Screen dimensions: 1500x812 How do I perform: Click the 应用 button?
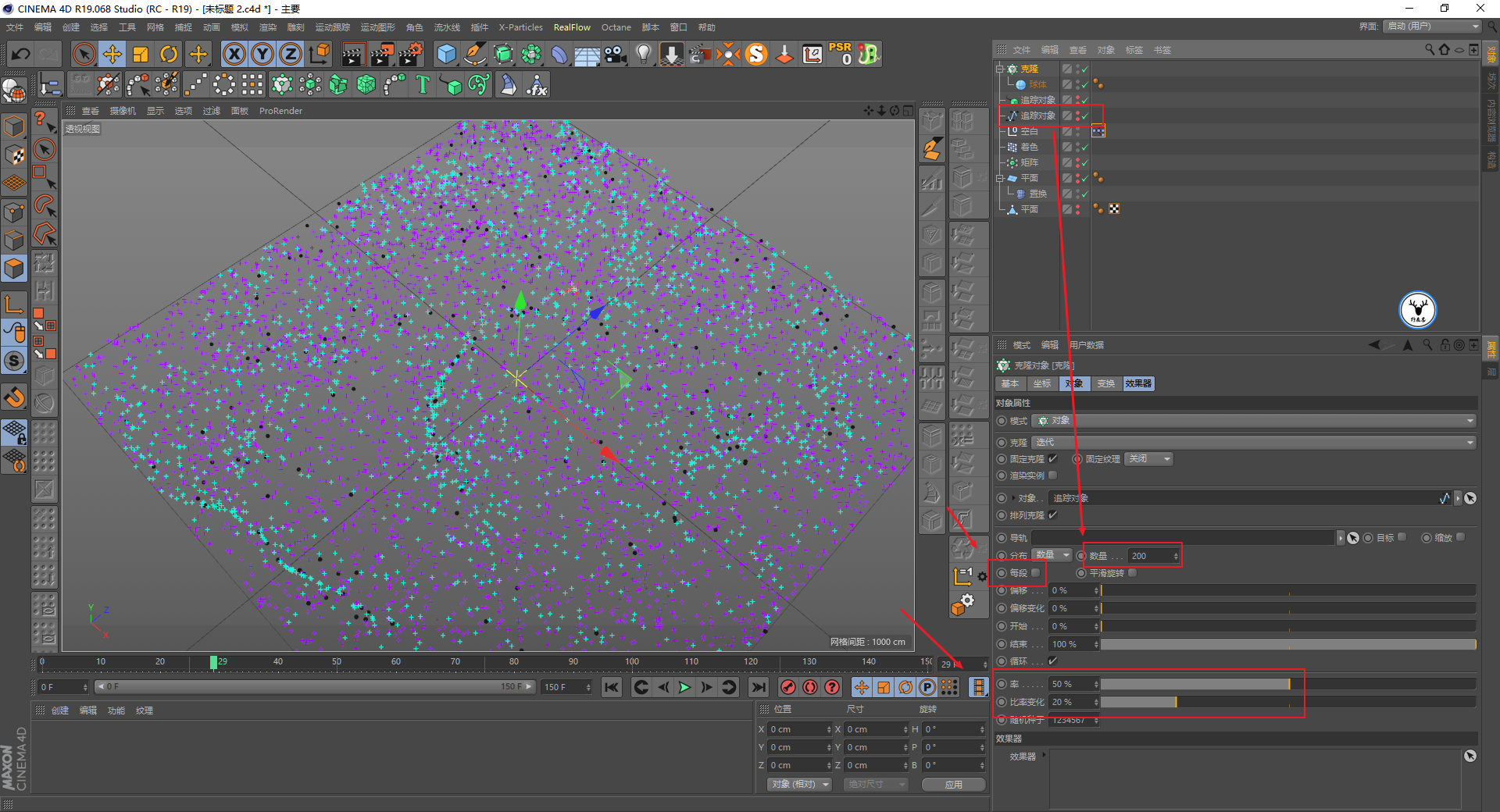point(954,784)
